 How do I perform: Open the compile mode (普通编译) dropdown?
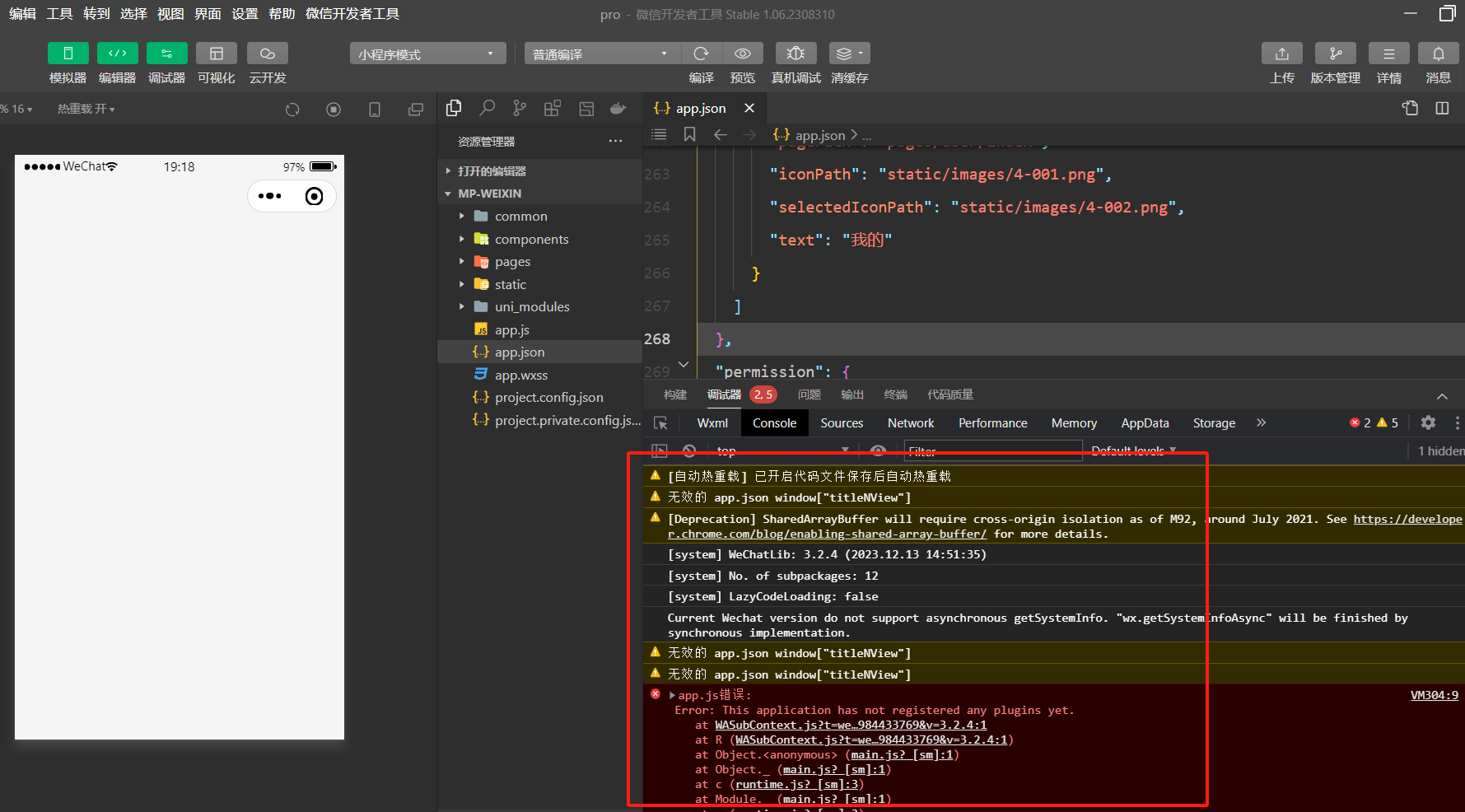coord(601,54)
